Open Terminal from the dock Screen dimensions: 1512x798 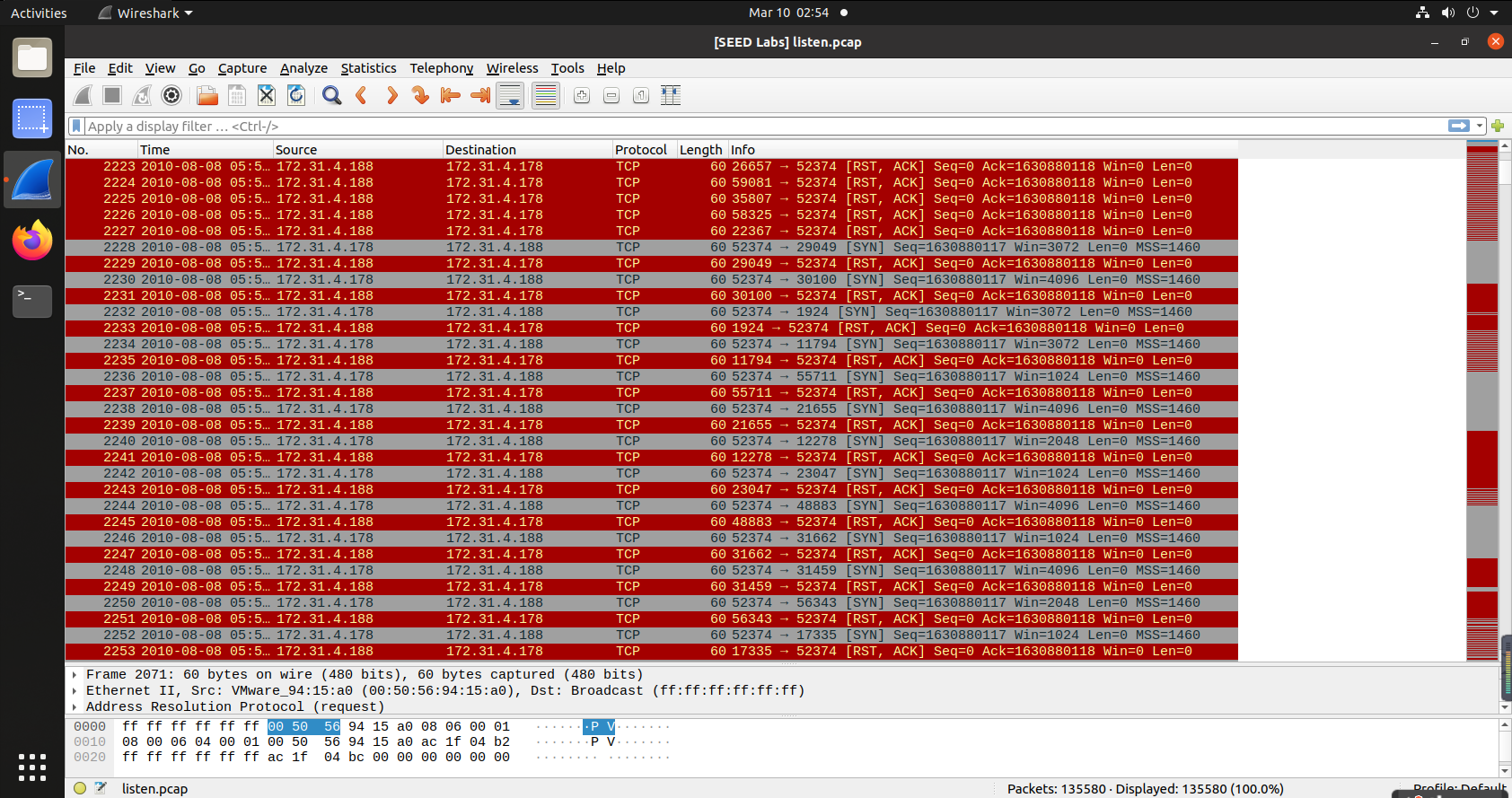pyautogui.click(x=32, y=302)
